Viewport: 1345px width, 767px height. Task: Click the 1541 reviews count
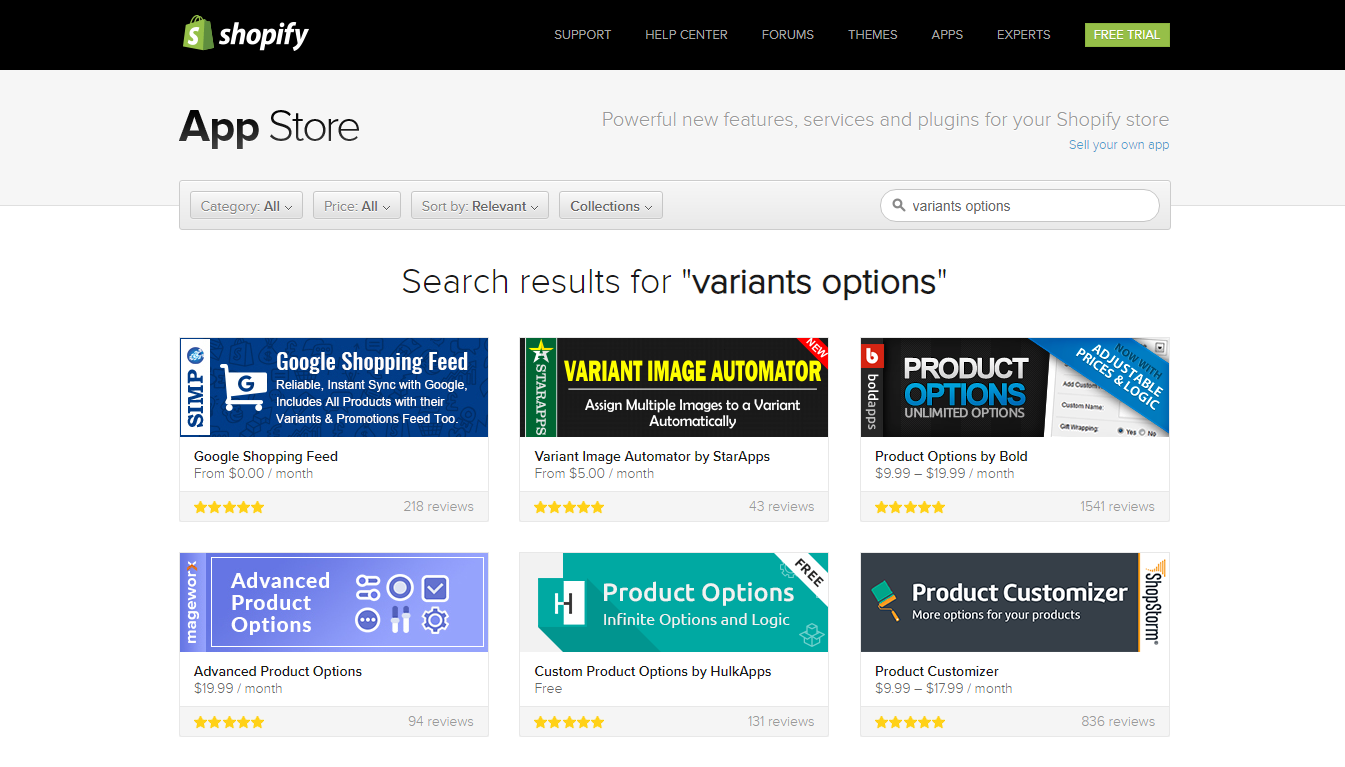pos(1118,507)
